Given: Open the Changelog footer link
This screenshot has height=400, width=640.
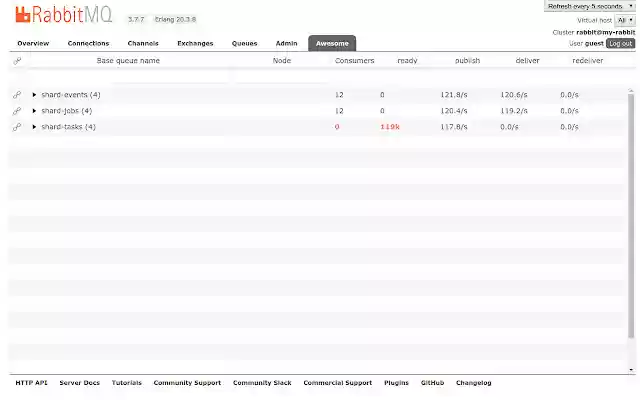Looking at the screenshot, I should click(x=473, y=383).
